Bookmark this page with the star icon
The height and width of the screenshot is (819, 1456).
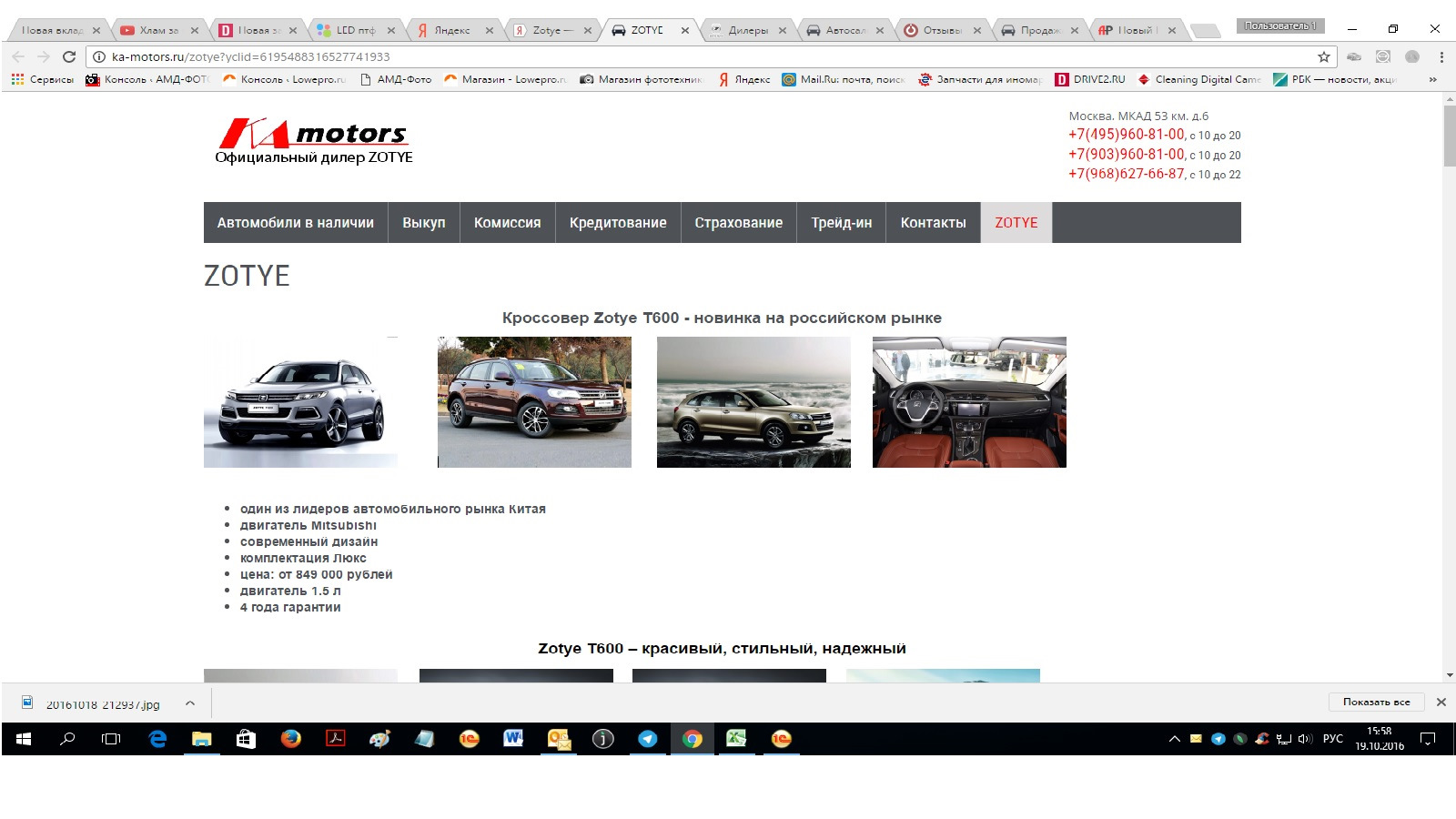(x=1324, y=56)
